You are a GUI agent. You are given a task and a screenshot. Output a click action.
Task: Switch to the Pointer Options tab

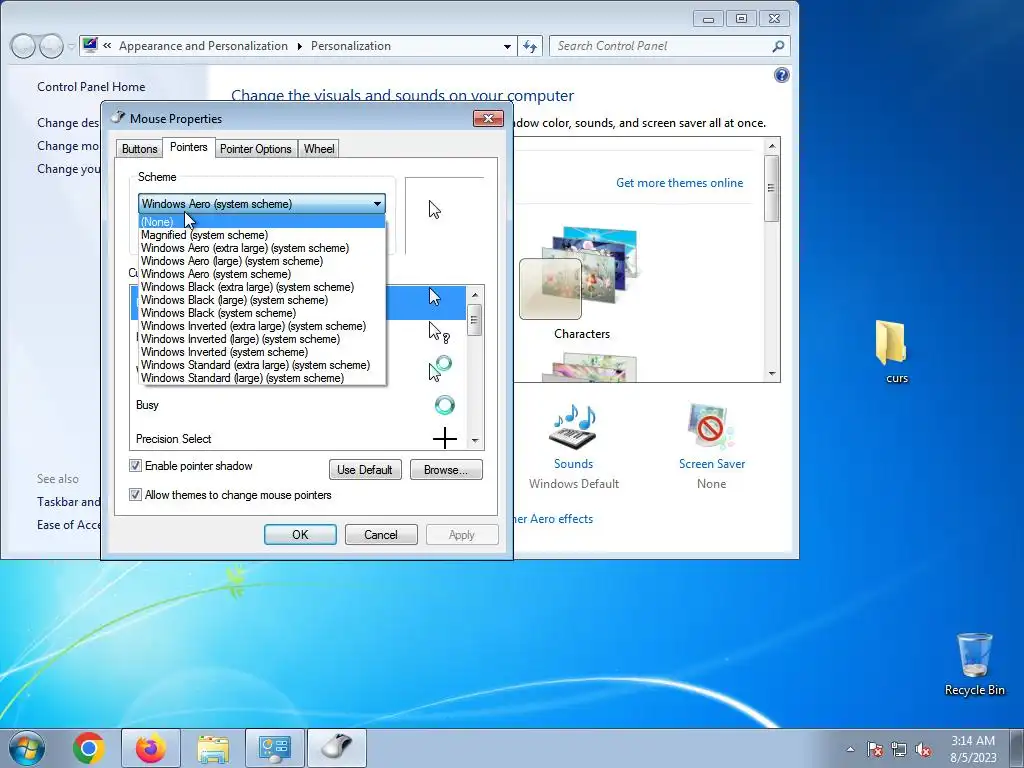point(255,149)
